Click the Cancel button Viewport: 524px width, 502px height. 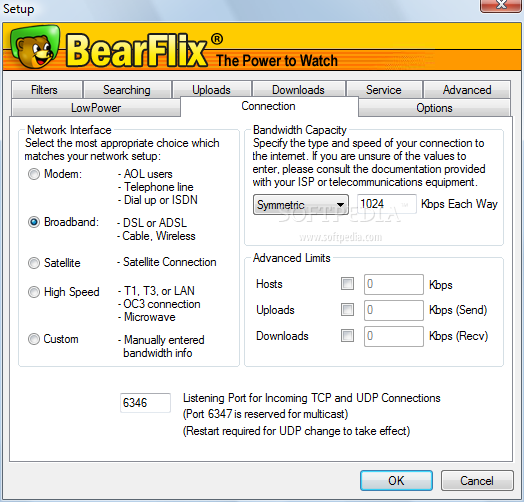click(x=477, y=481)
